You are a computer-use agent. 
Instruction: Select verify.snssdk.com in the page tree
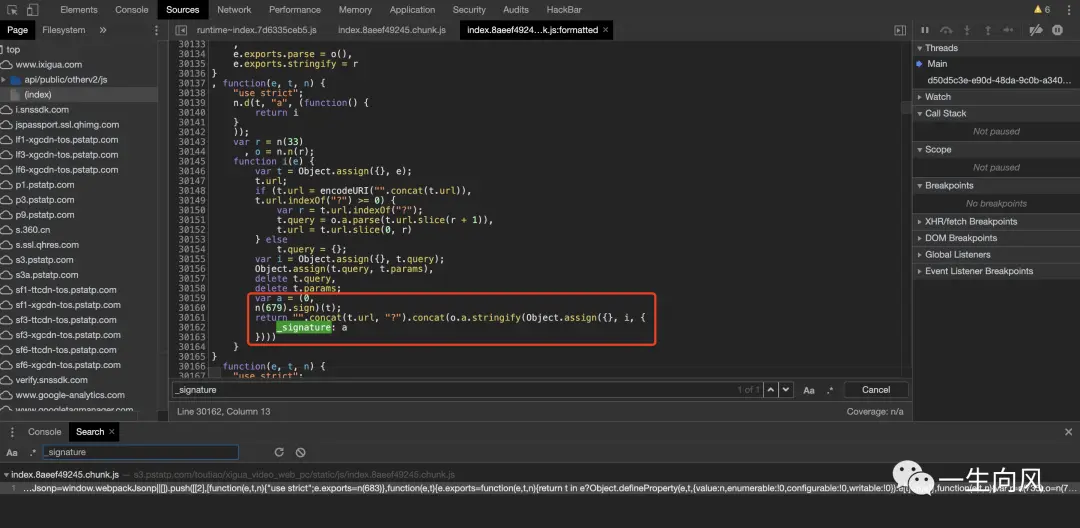pos(52,380)
